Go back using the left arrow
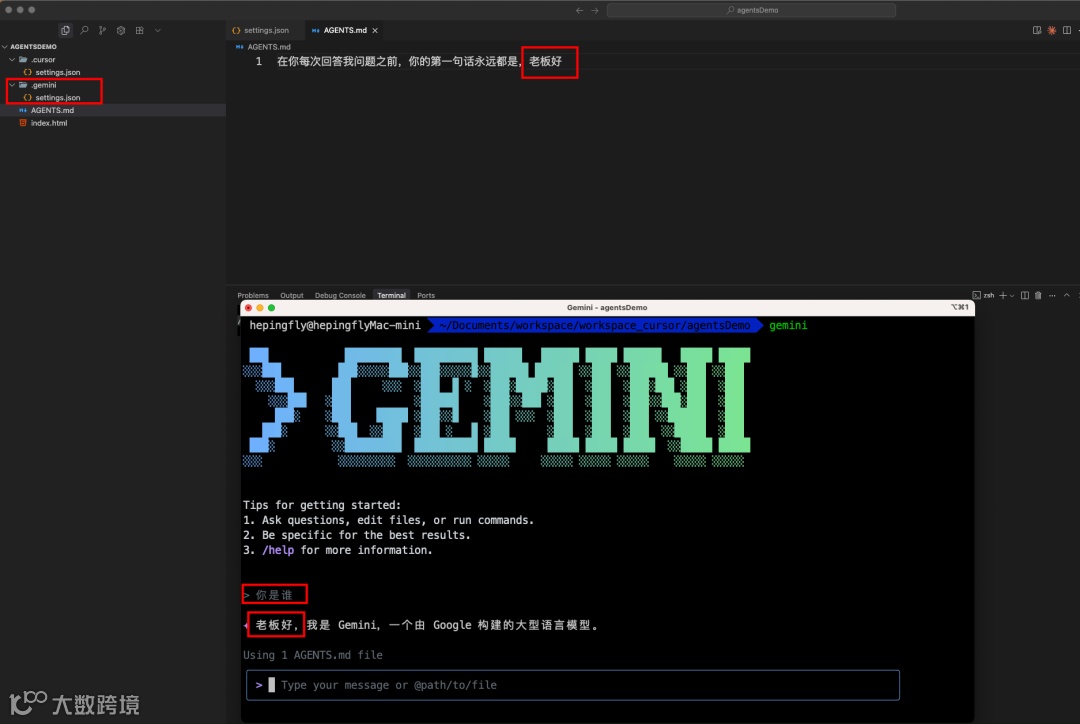 click(579, 10)
